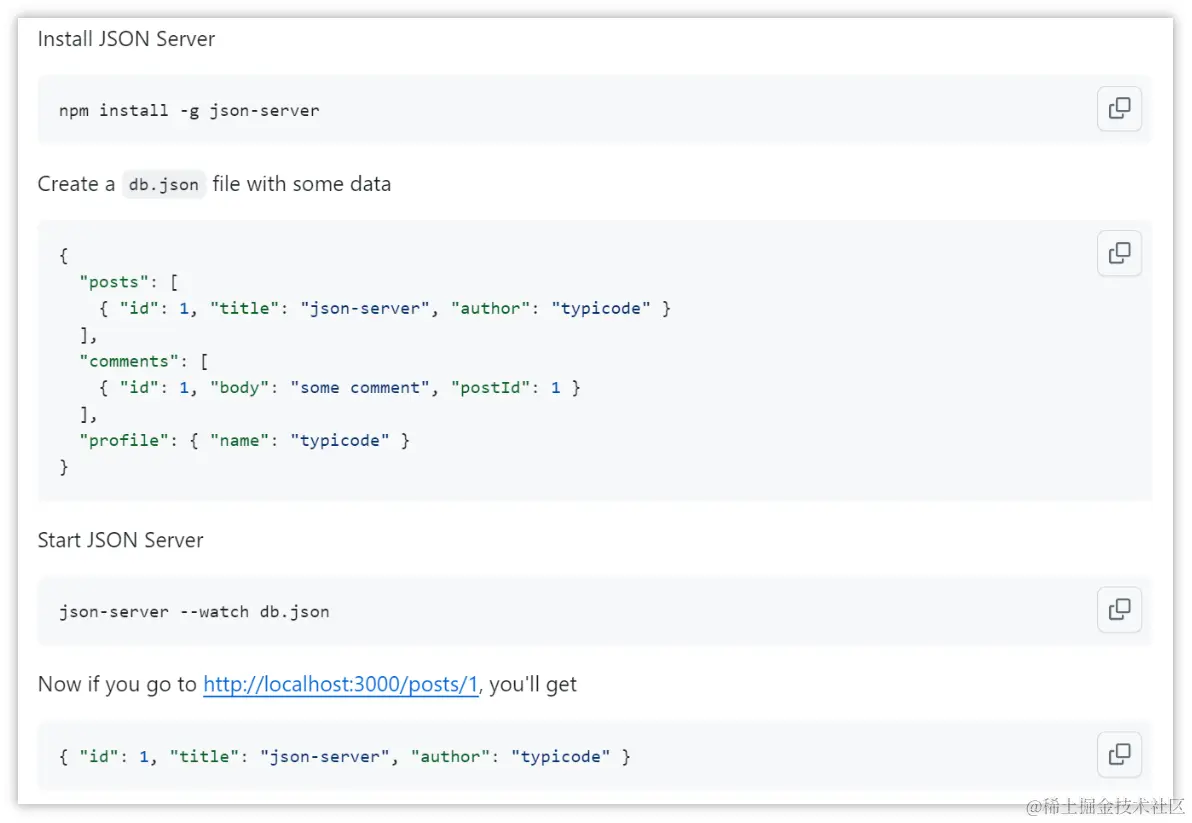1192x823 pixels.
Task: Click the bottom copy-to-clipboard icon
Action: click(1119, 755)
